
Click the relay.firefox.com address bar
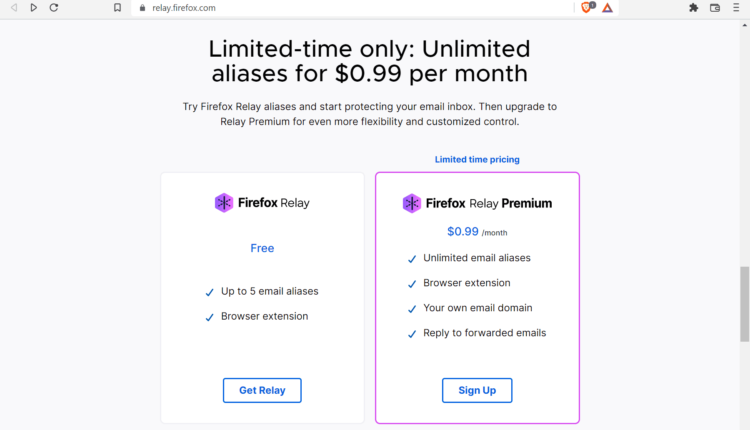(352, 8)
